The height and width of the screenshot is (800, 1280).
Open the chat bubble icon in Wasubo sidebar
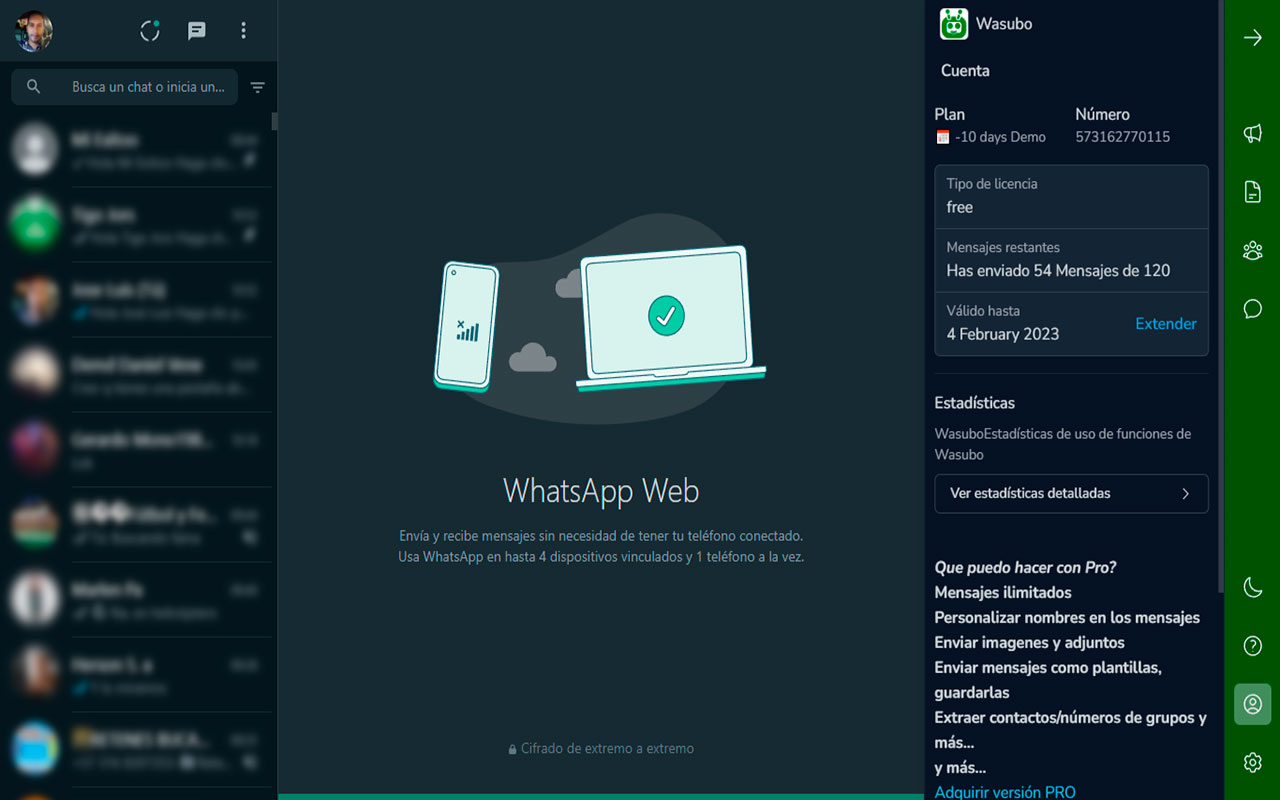point(1252,309)
